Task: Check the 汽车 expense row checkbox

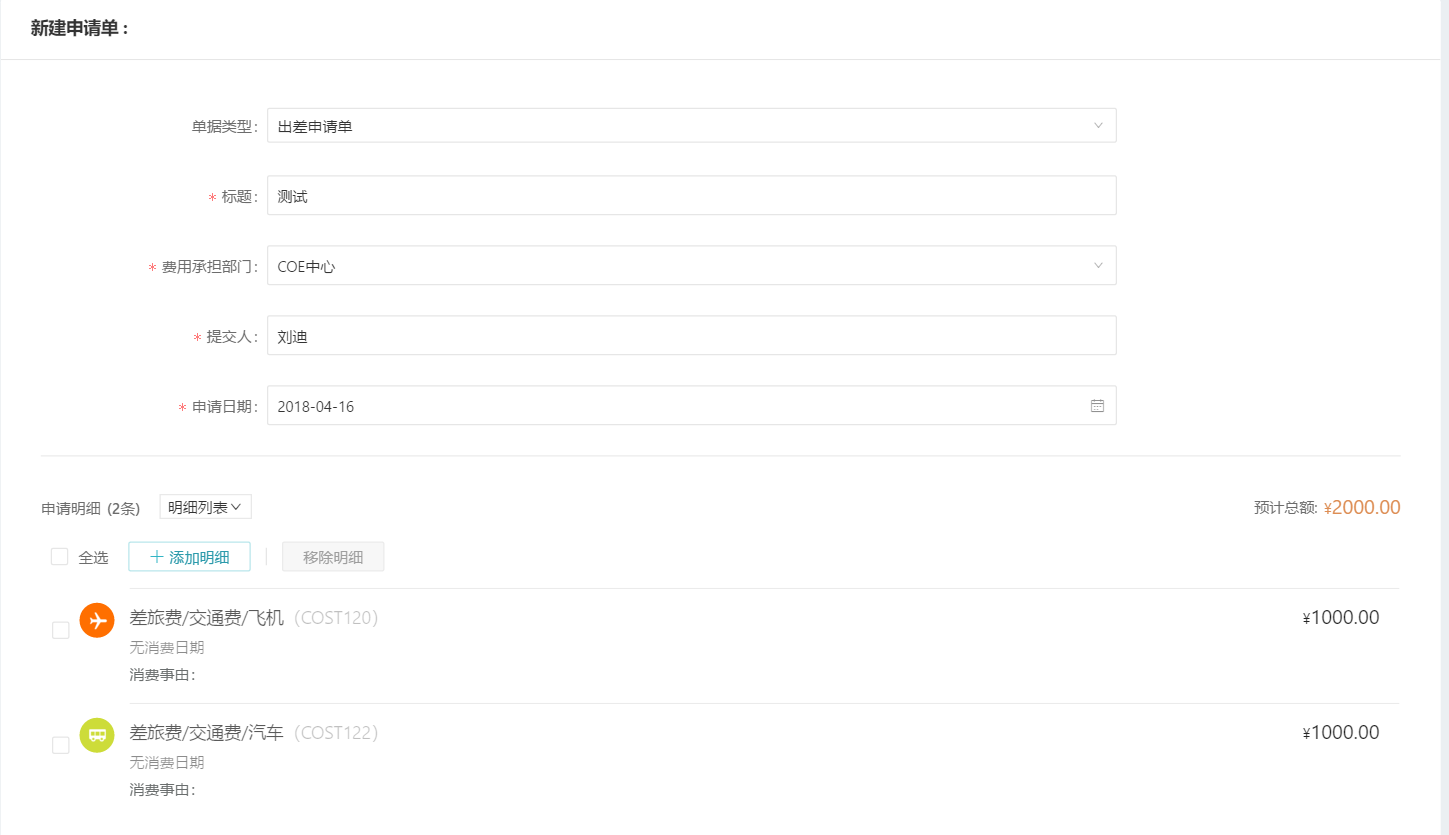Action: coord(60,745)
